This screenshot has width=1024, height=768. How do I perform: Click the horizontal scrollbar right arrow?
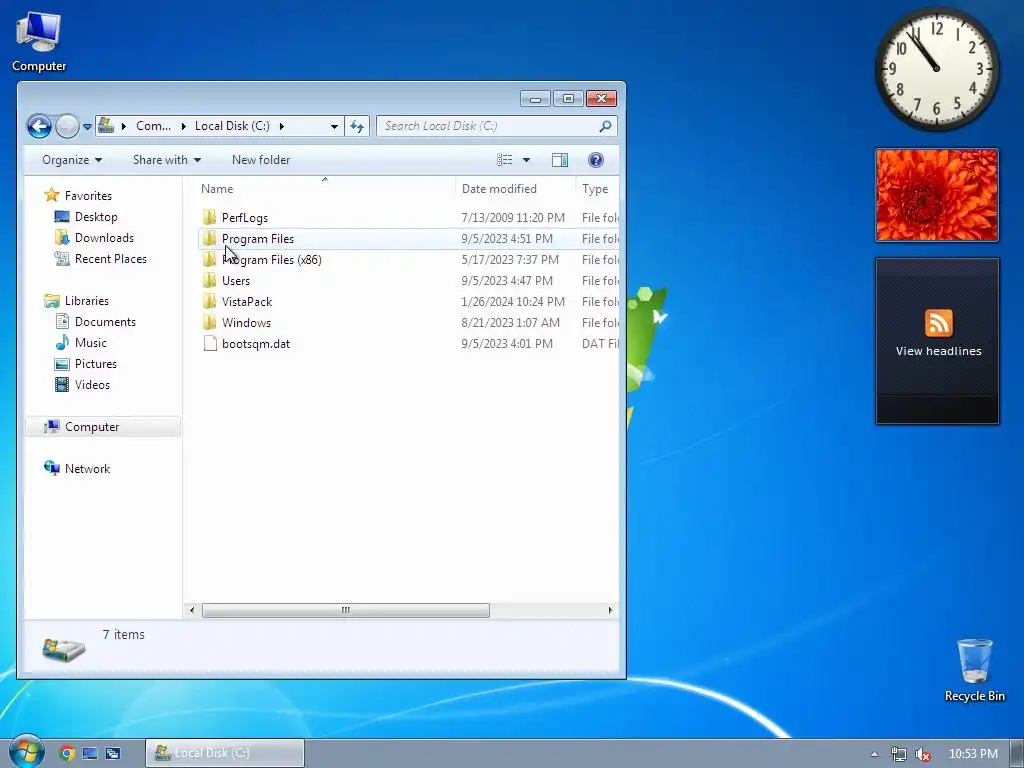coord(610,610)
